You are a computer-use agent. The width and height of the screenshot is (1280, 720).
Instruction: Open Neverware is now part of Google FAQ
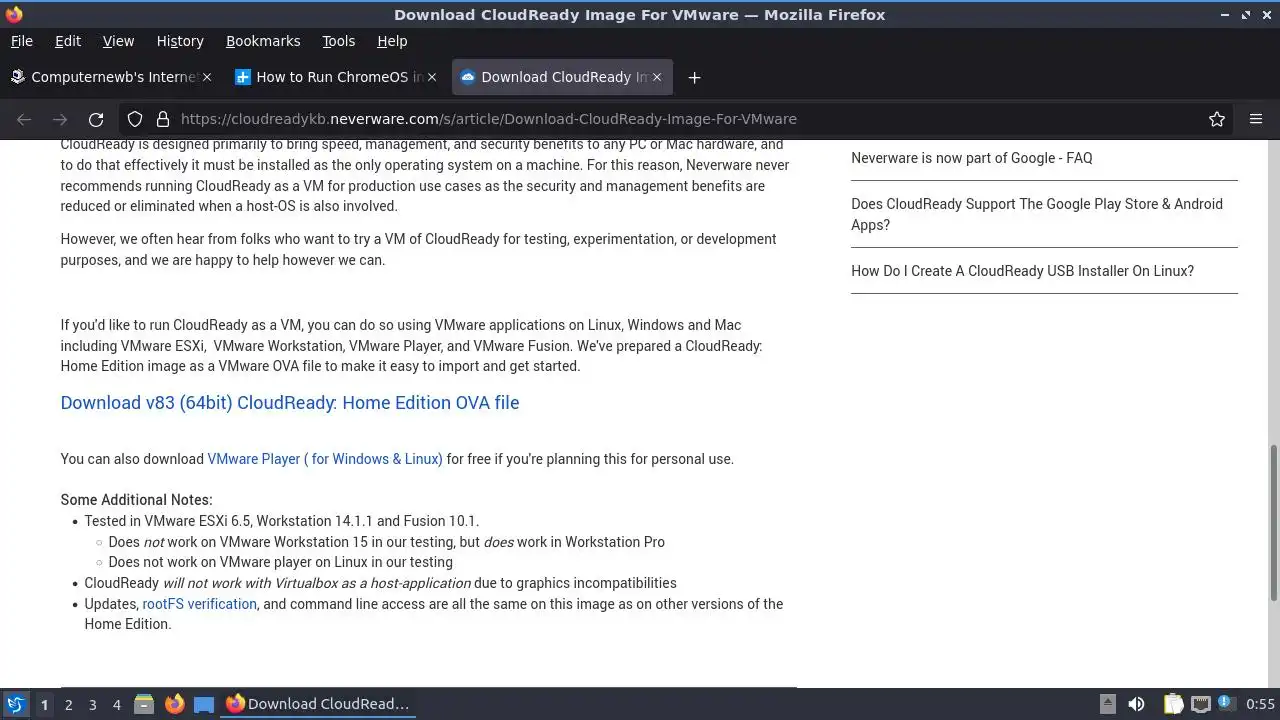tap(971, 158)
